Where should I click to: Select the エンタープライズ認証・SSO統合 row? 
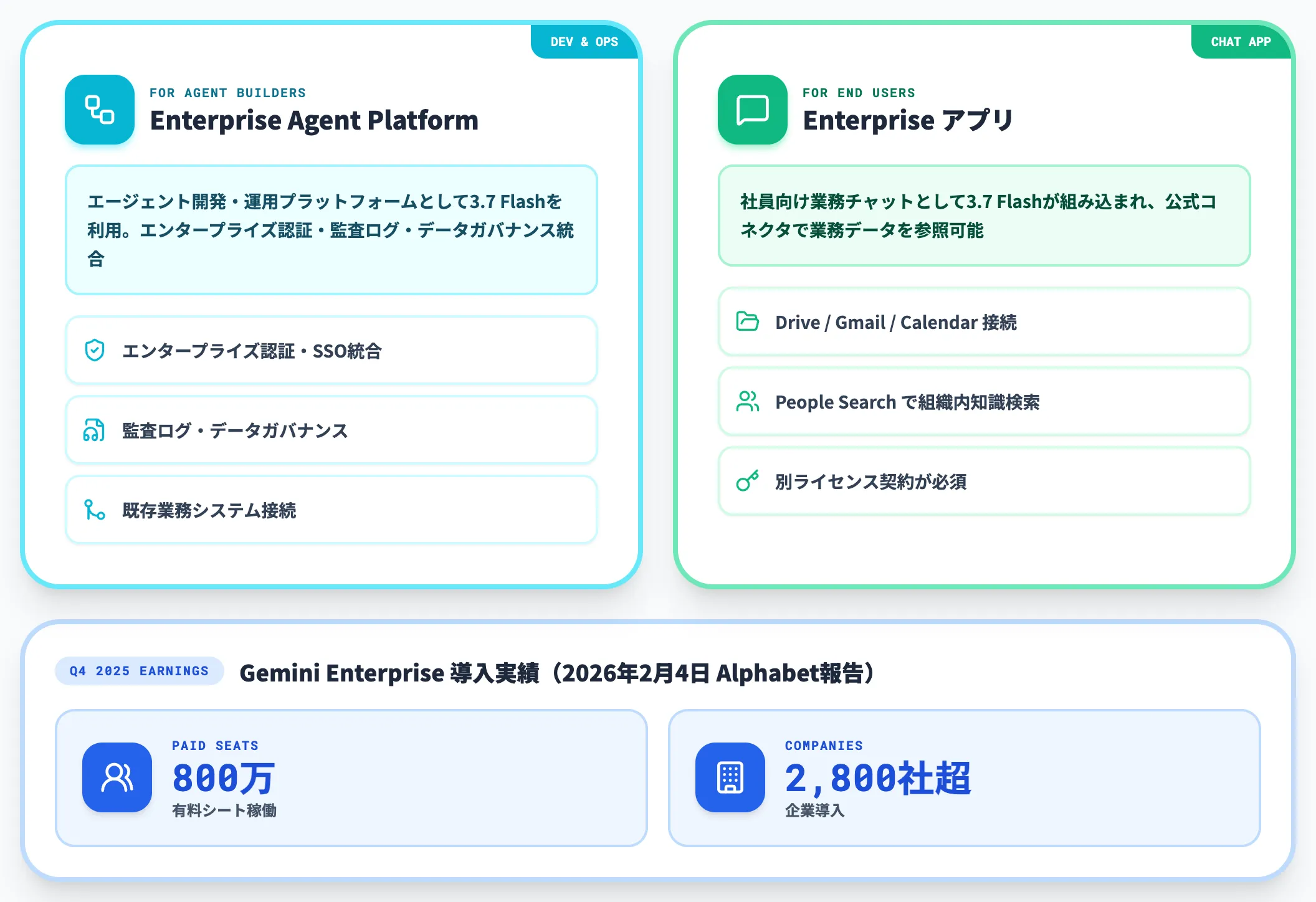[331, 351]
